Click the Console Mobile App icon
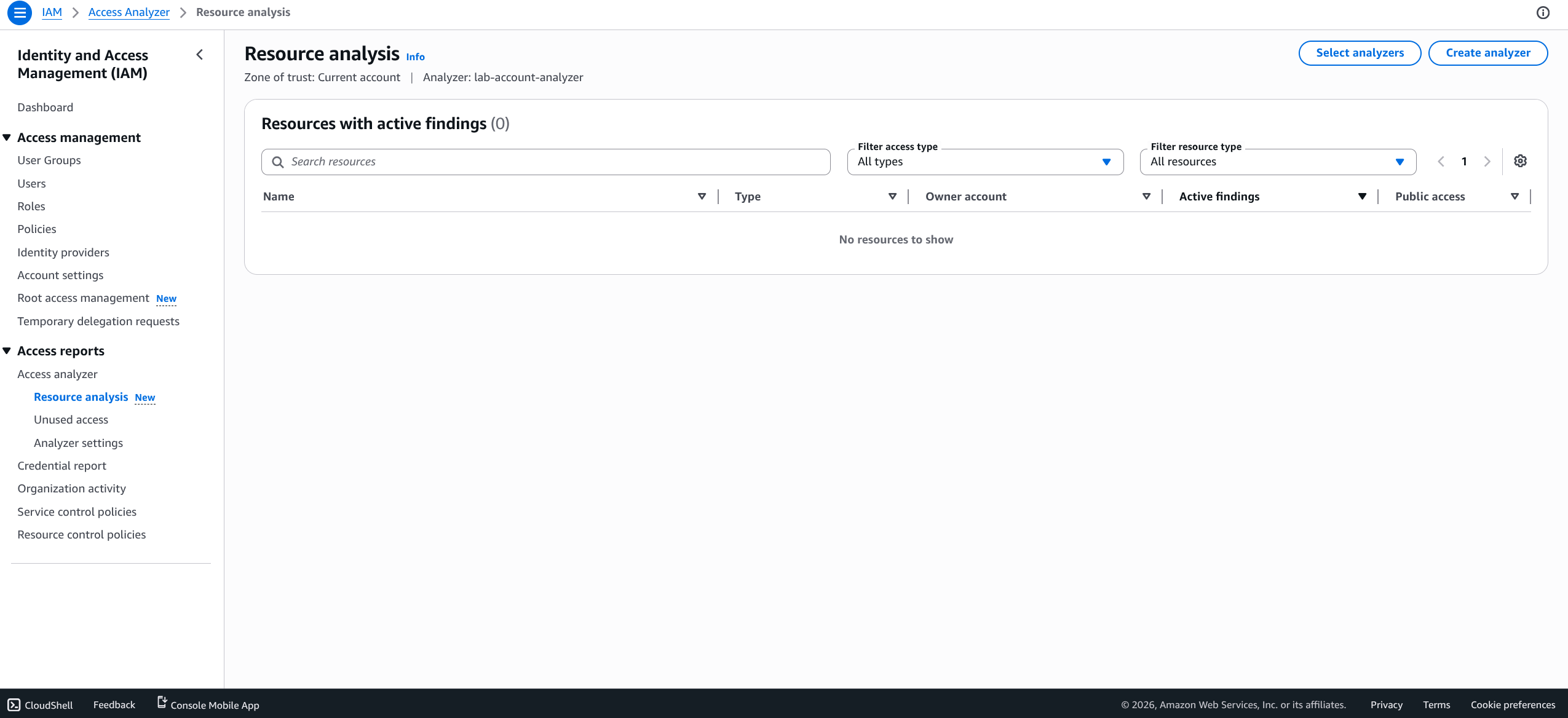The height and width of the screenshot is (718, 1568). coord(162,703)
